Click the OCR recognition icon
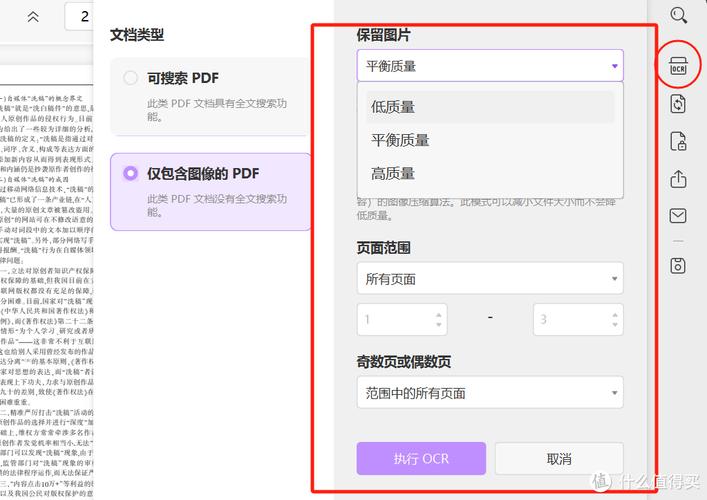Viewport: 707px width, 500px height. pyautogui.click(x=679, y=66)
